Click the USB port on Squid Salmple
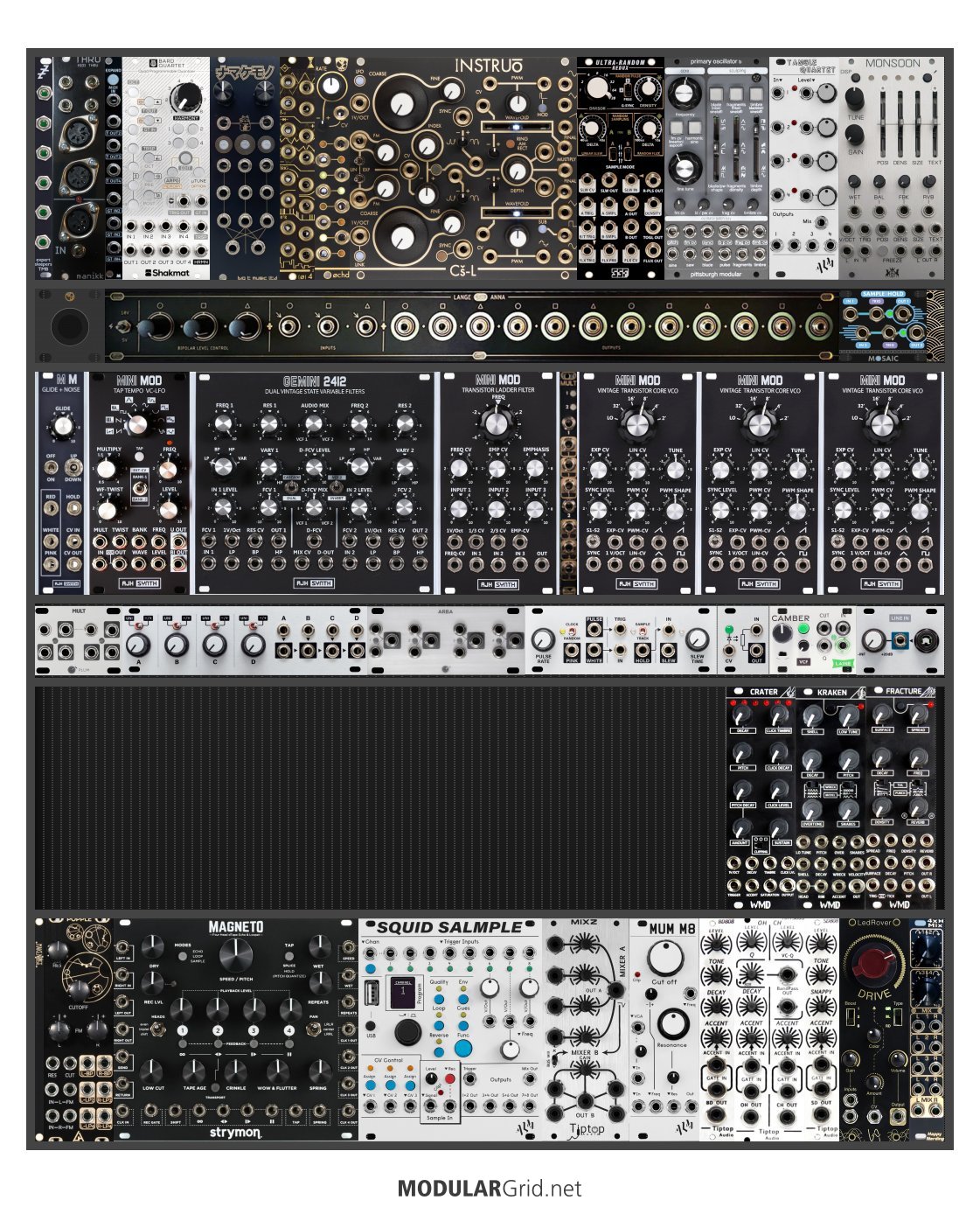This screenshot has width=980, height=1207. pyautogui.click(x=370, y=993)
